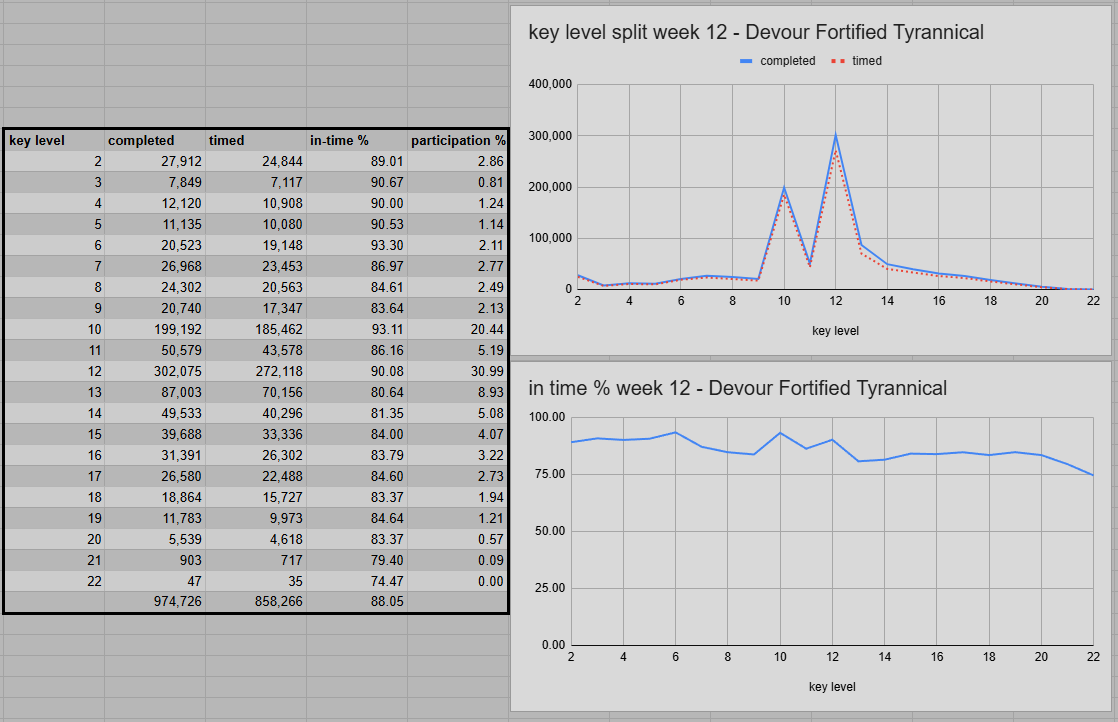Select the 'completed' header cell

pyautogui.click(x=155, y=140)
